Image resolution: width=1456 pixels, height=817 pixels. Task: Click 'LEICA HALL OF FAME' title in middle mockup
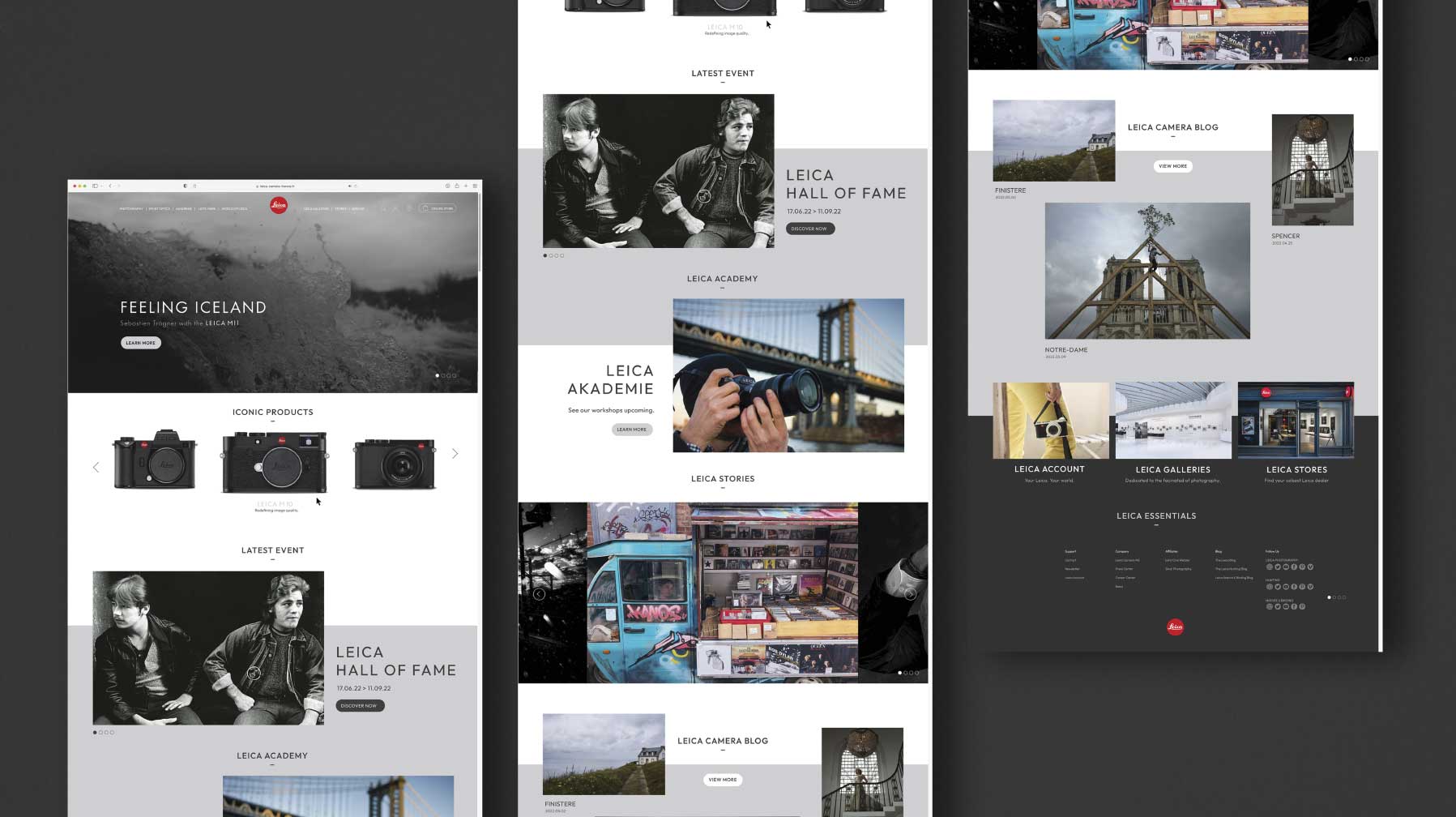tap(846, 184)
